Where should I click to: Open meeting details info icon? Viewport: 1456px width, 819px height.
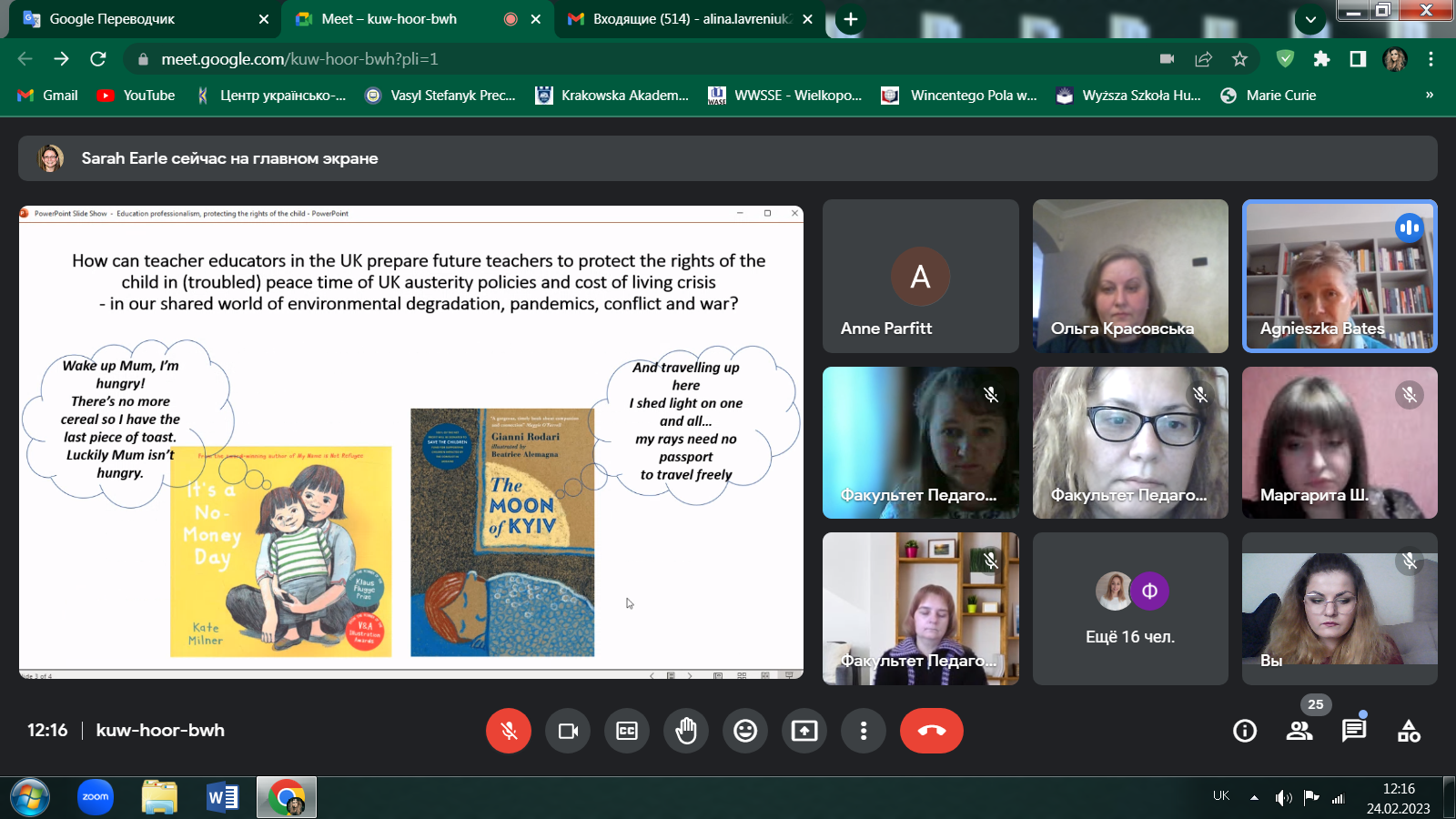[1245, 731]
